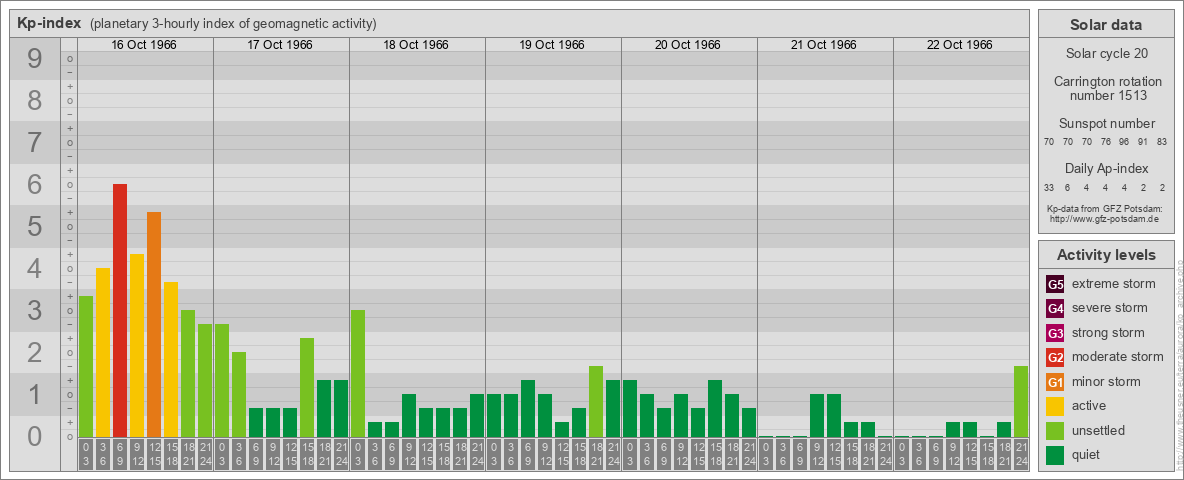Click daily Ap-index value 33

(x=1049, y=187)
